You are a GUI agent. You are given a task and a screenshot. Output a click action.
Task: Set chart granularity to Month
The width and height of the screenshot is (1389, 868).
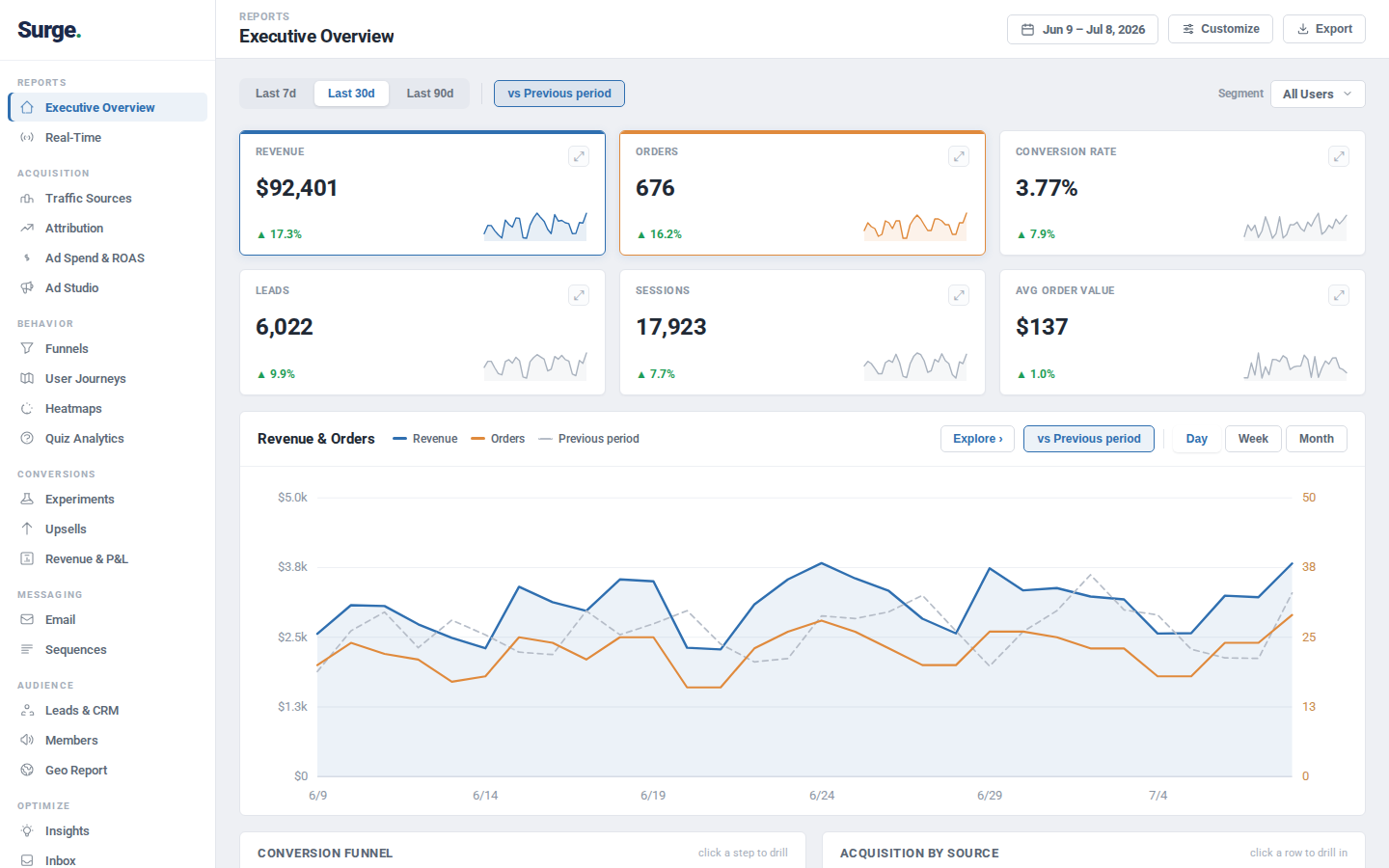1317,439
